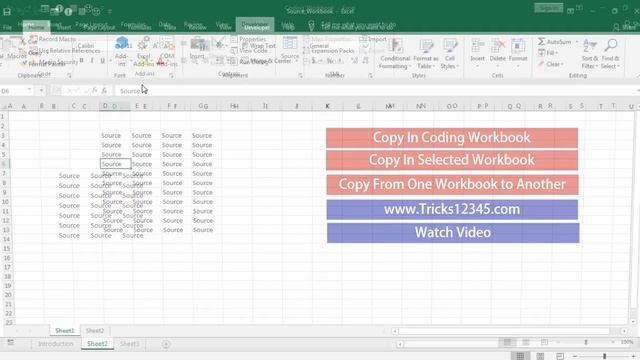Click the Record Macro icon
The height and width of the screenshot is (360, 640).
[33, 39]
